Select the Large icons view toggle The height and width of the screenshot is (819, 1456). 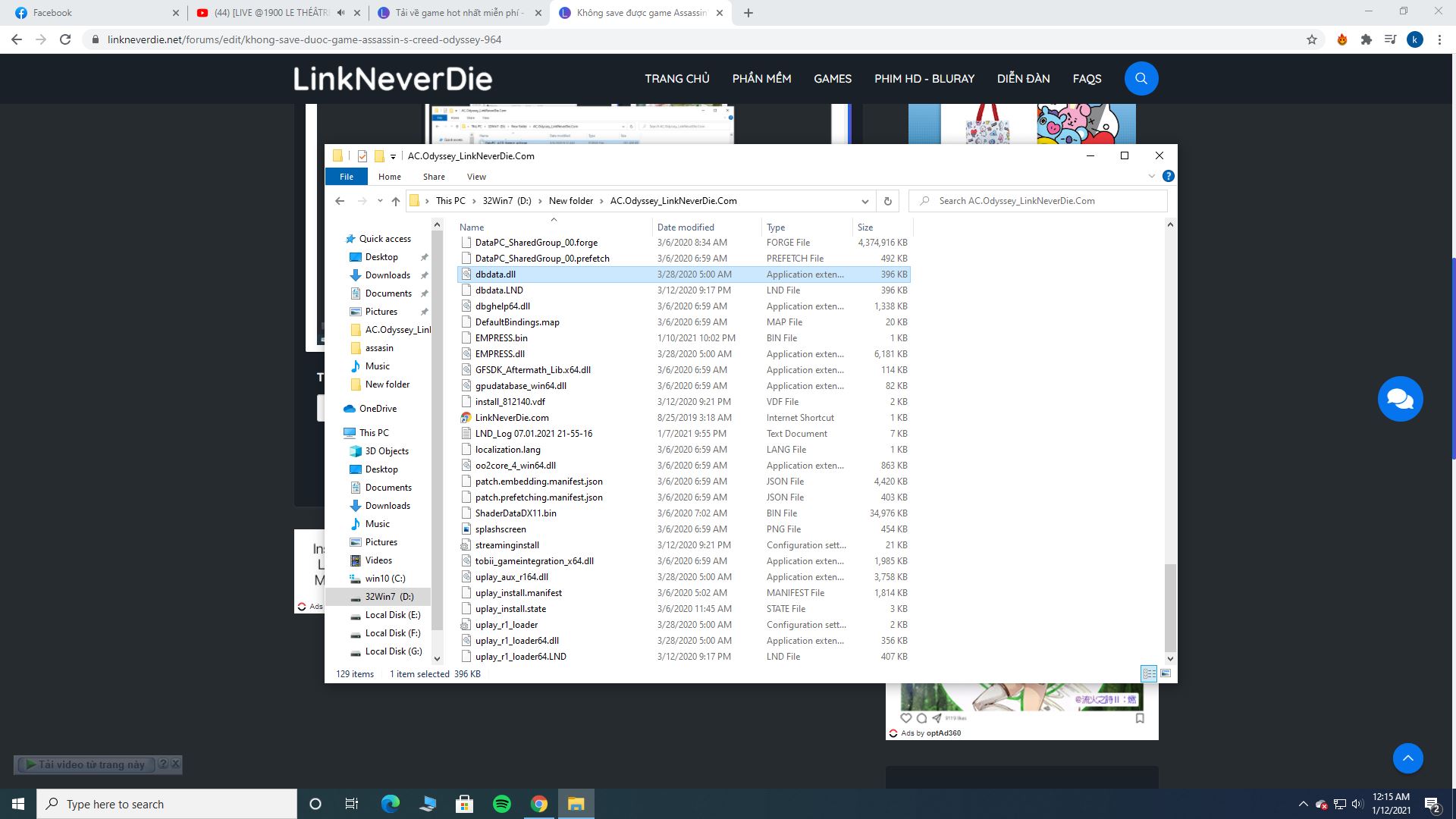click(1165, 673)
